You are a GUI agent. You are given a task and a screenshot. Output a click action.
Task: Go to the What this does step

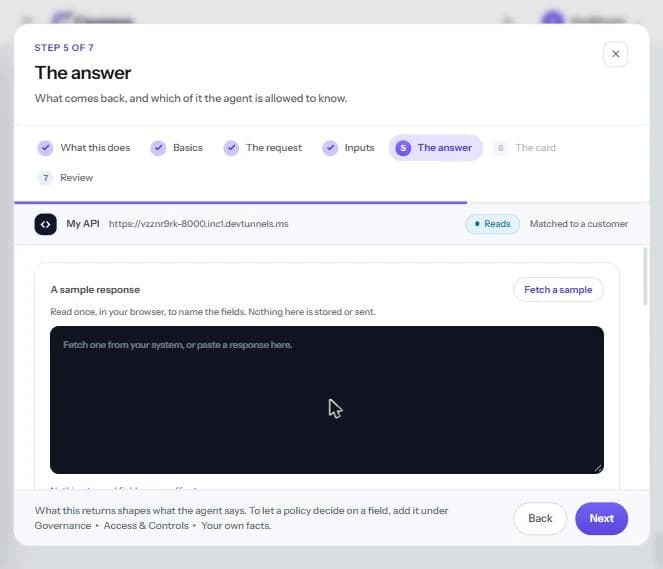point(84,148)
